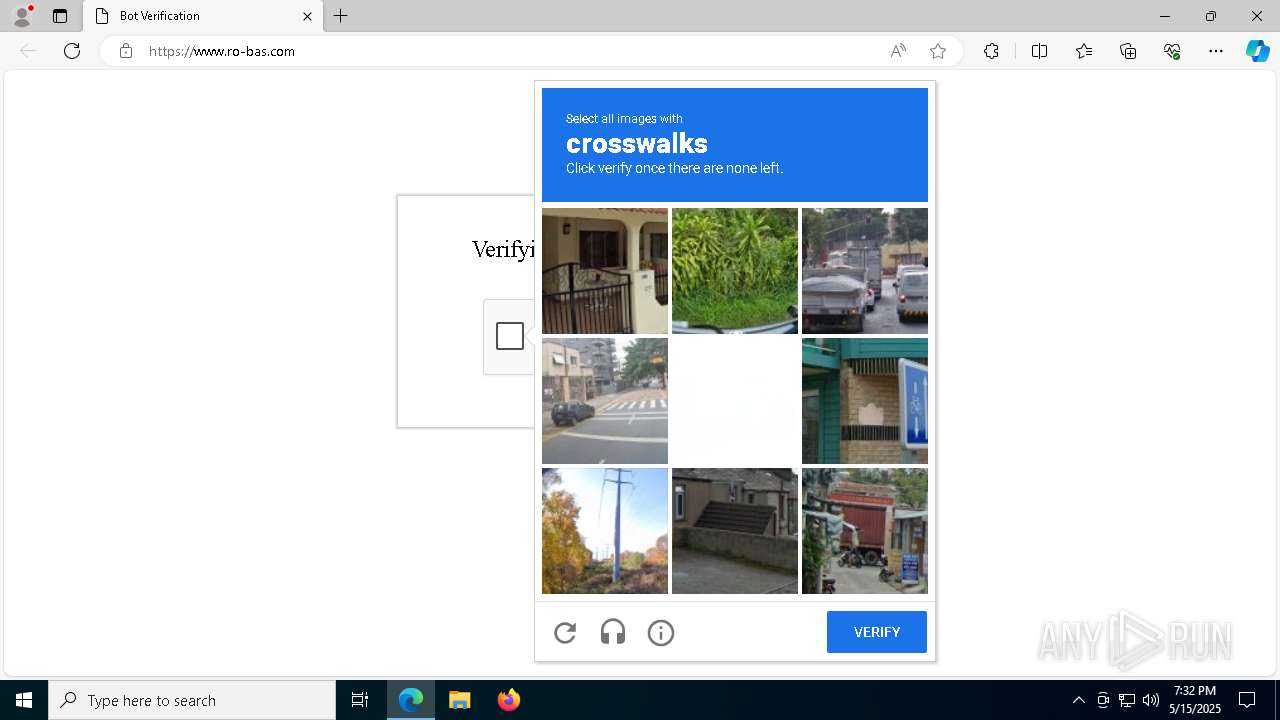1280x720 pixels.
Task: Click the taskbar search box
Action: tap(192, 700)
